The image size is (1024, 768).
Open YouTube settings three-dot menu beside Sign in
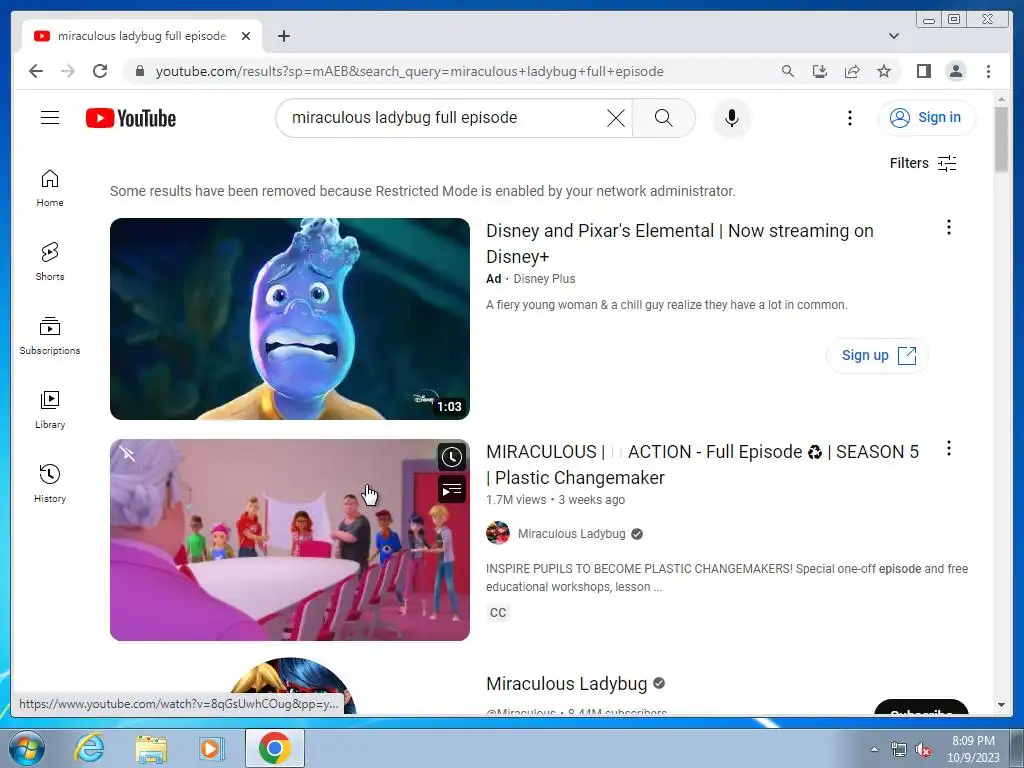[850, 118]
